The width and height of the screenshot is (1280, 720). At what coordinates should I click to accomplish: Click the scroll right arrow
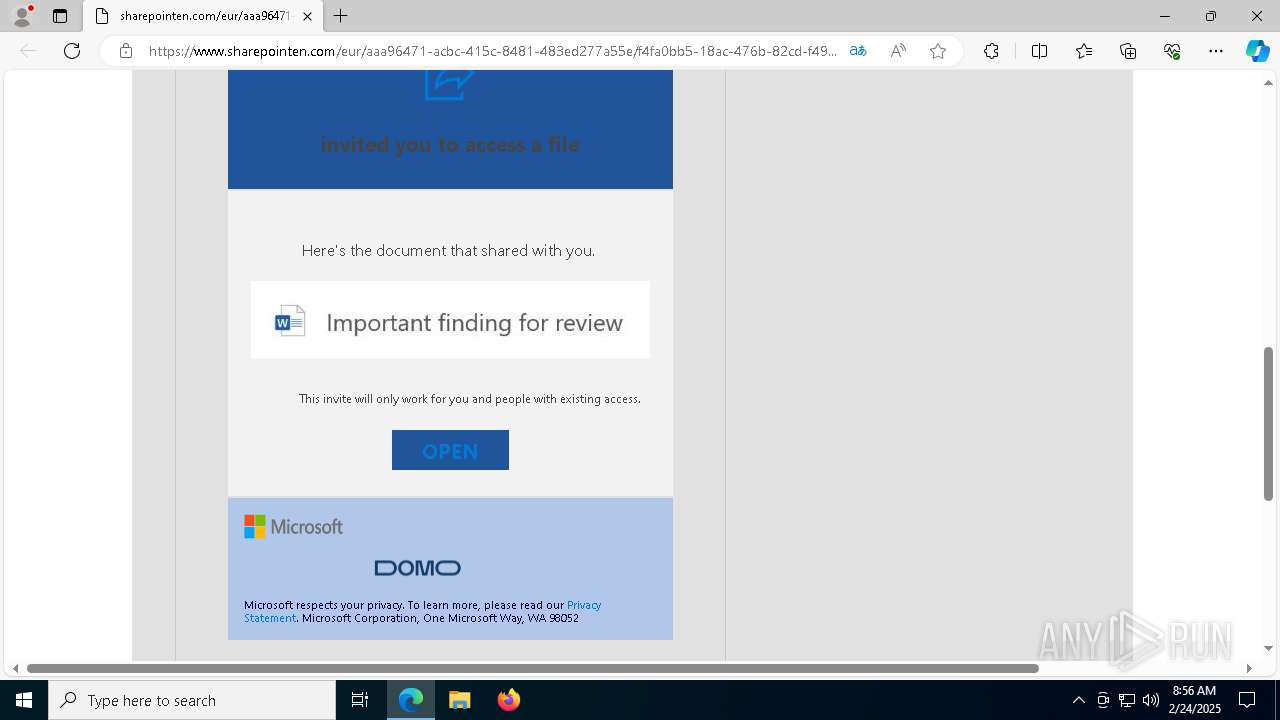coord(1249,668)
